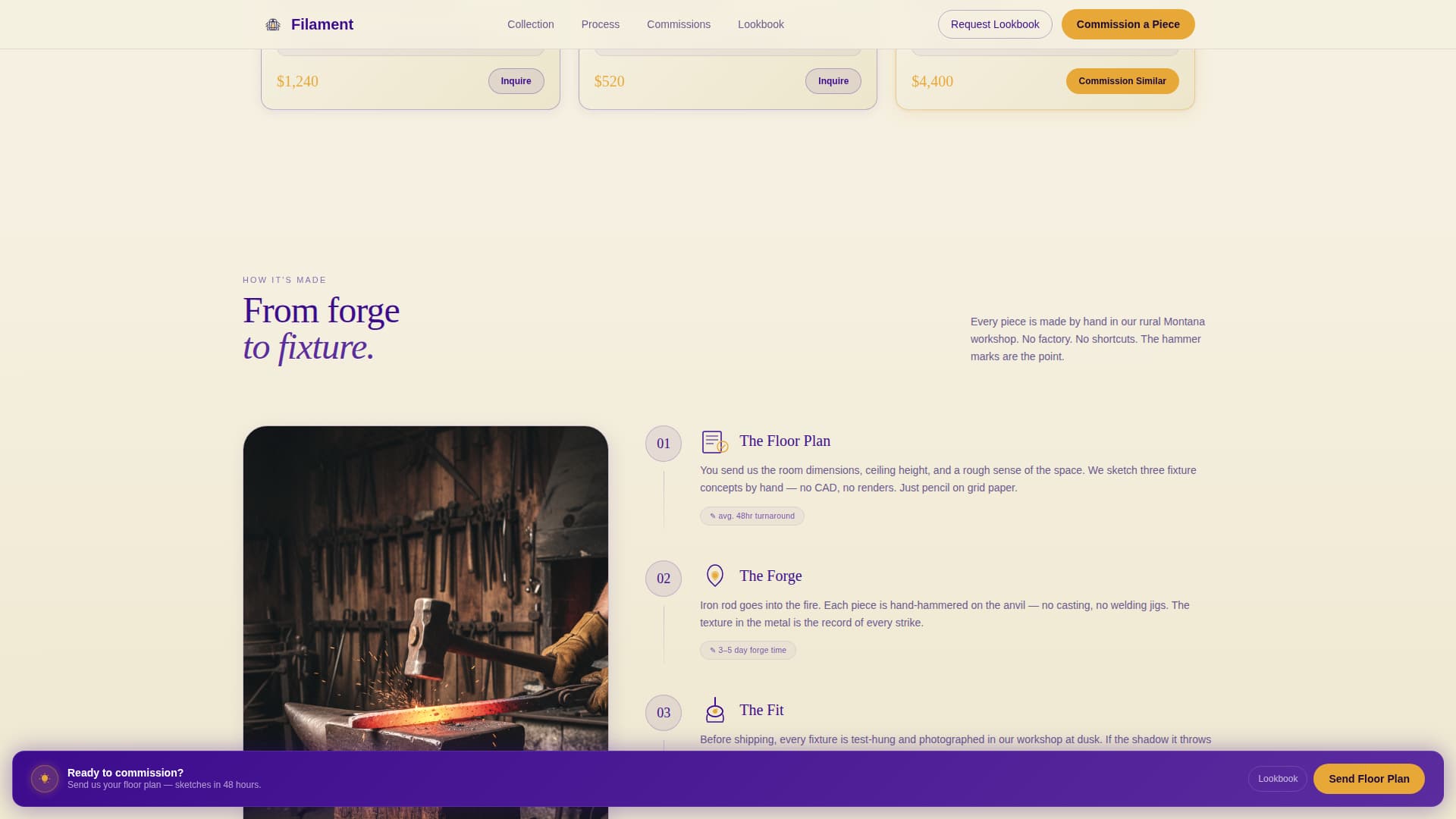Click Inquire on the $1,240 piece
Viewport: 1456px width, 819px height.
click(x=516, y=81)
